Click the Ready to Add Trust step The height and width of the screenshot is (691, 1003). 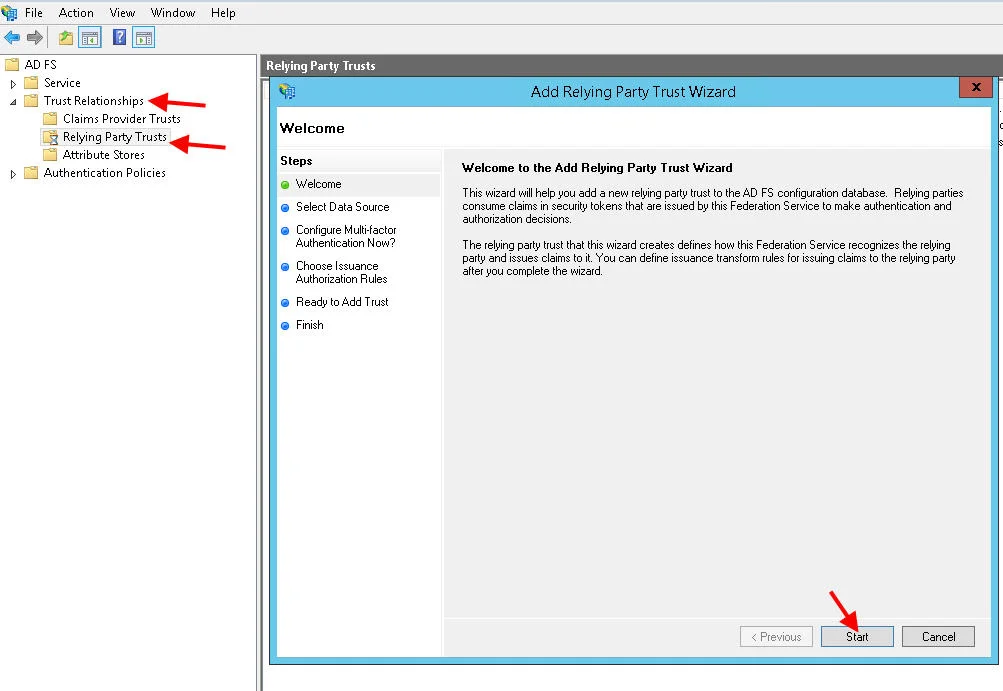pos(342,302)
